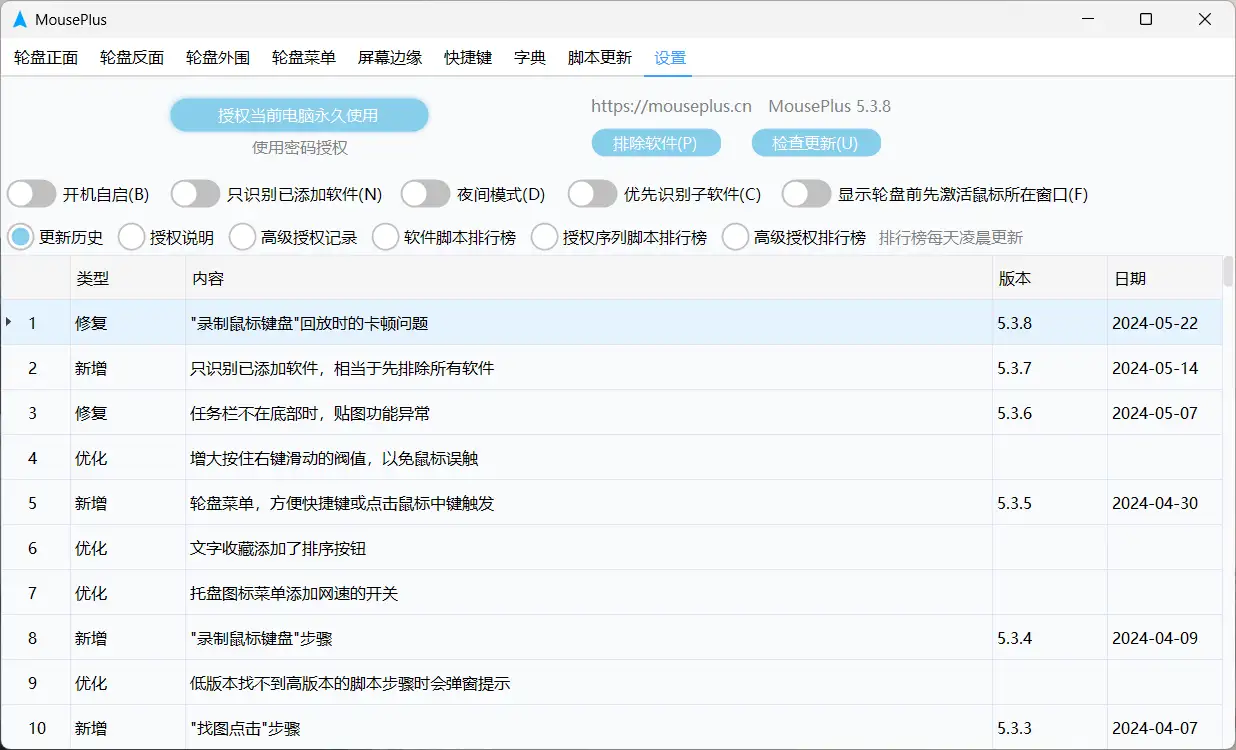
Task: Click the 使用密码授权 link
Action: (x=300, y=148)
